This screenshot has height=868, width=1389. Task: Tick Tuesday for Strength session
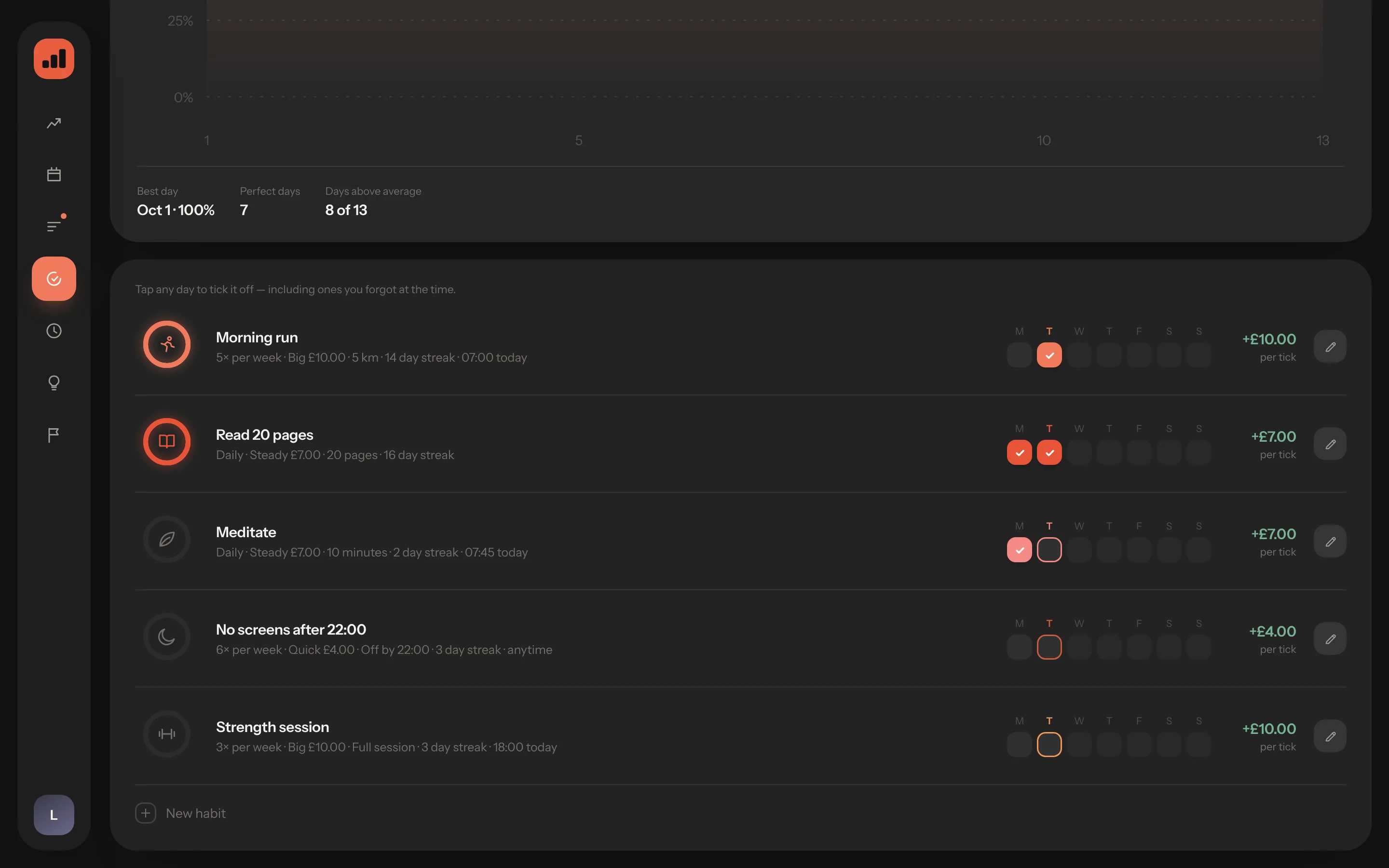1049,745
